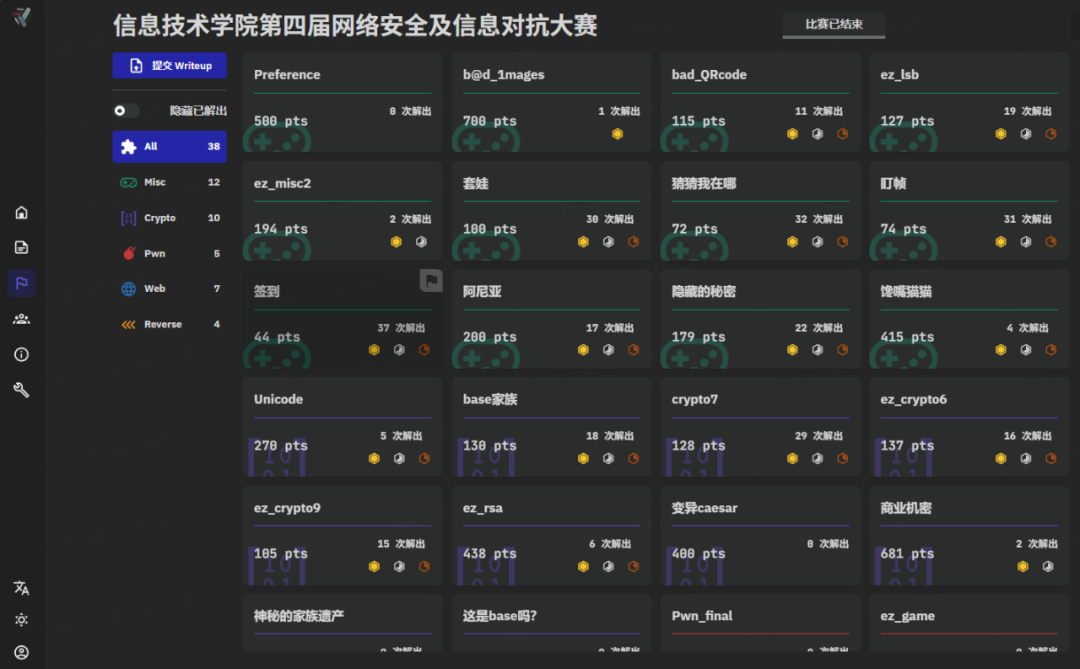This screenshot has height=669, width=1080.
Task: Filter challenges by Misc category
Action: [x=169, y=183]
